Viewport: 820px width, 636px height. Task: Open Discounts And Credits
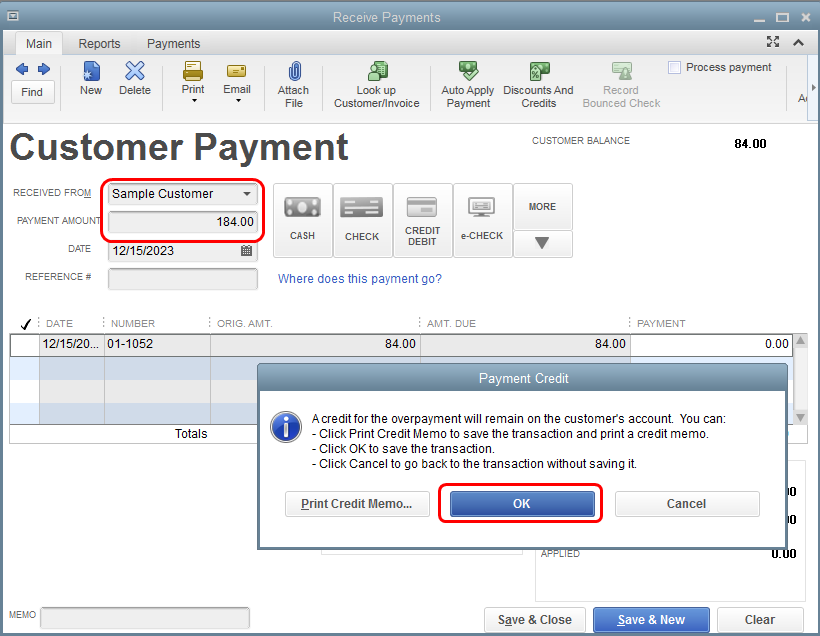[539, 84]
